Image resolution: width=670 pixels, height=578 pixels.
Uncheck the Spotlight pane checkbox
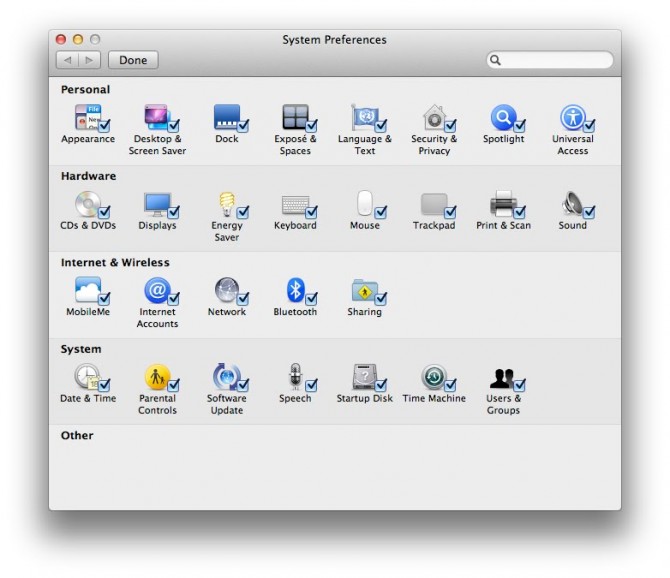point(519,126)
